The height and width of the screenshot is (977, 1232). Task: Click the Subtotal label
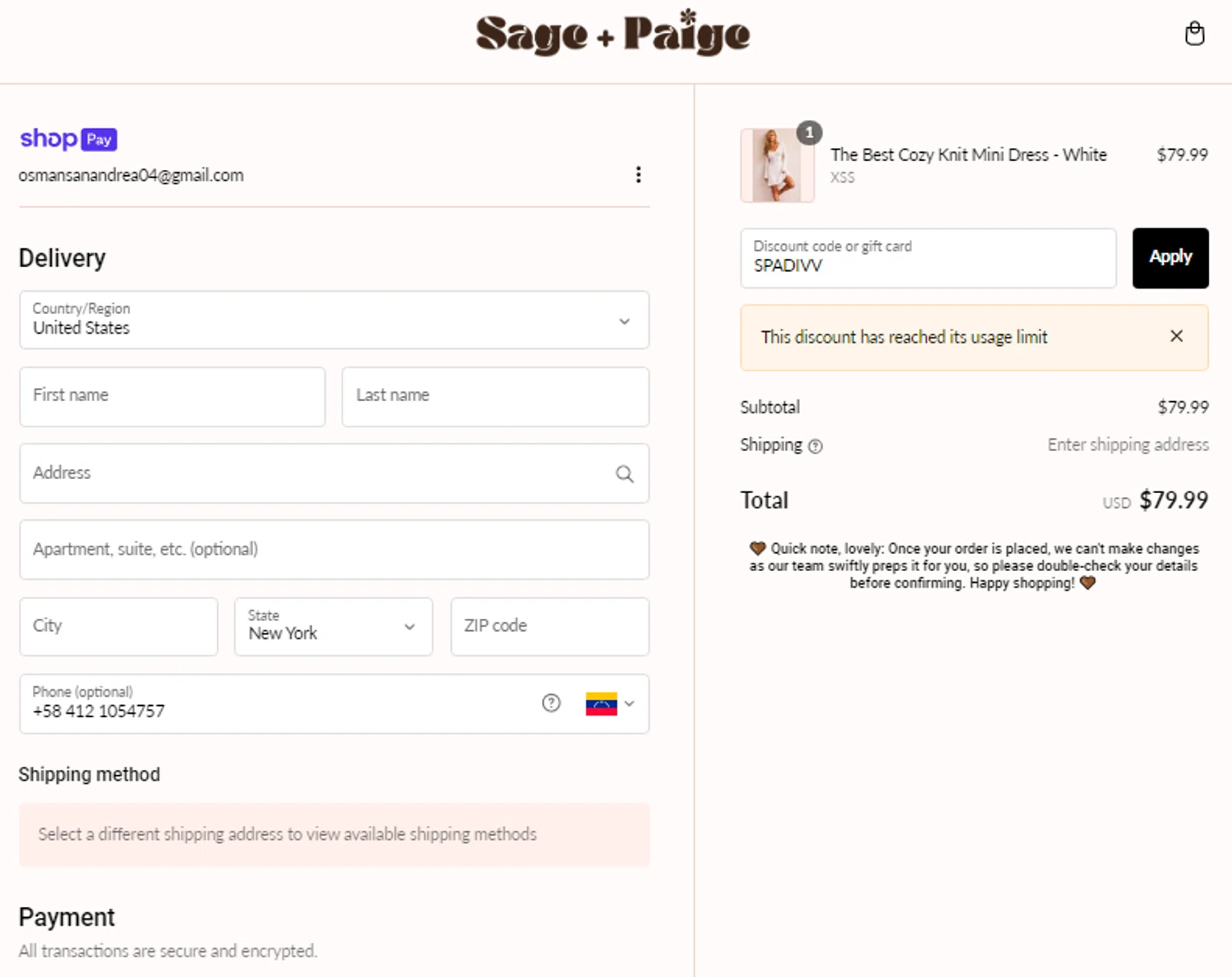[770, 407]
